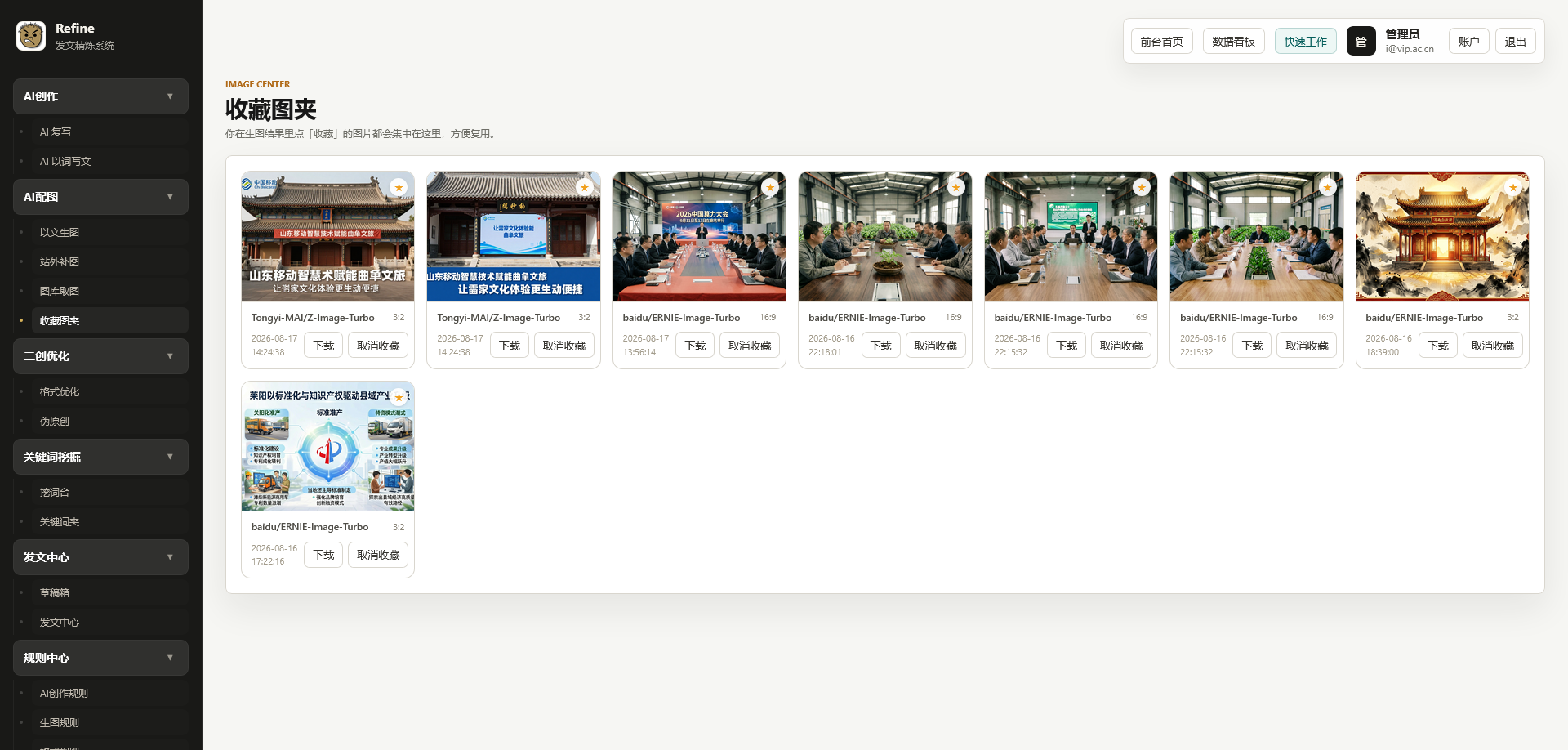Viewport: 1568px width, 750px height.
Task: Collapse the AI配图 section arrow
Action: coord(170,197)
